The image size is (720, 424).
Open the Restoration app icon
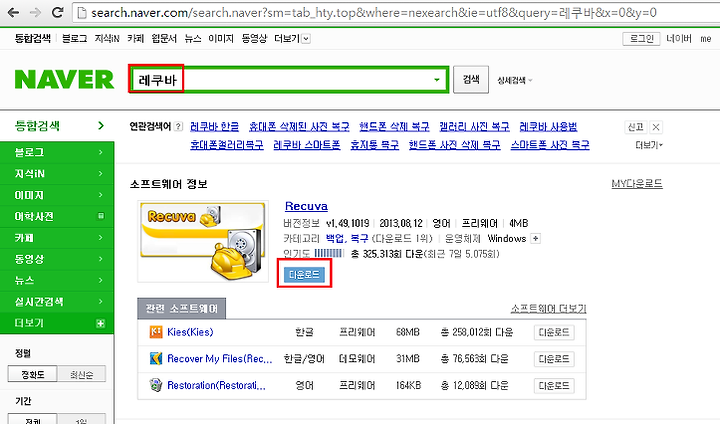[x=156, y=385]
